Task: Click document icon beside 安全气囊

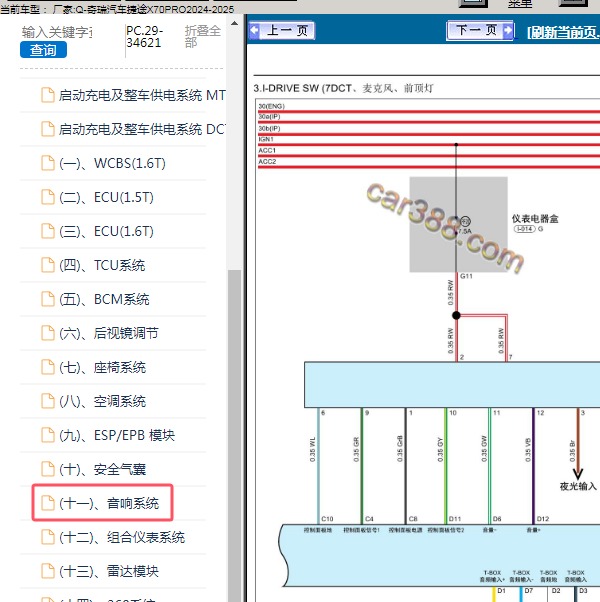Action: pos(48,469)
